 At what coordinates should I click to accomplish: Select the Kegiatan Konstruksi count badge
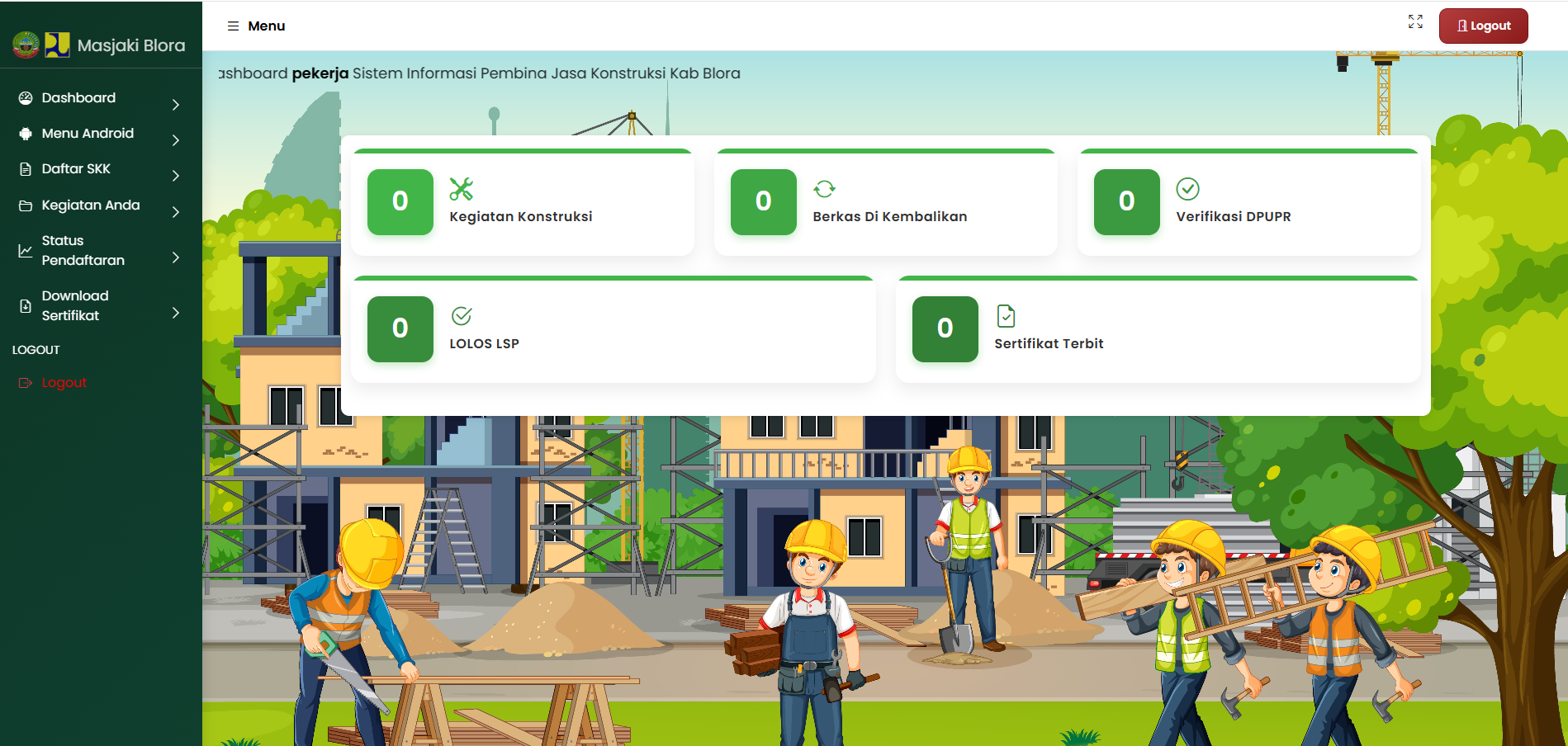400,202
